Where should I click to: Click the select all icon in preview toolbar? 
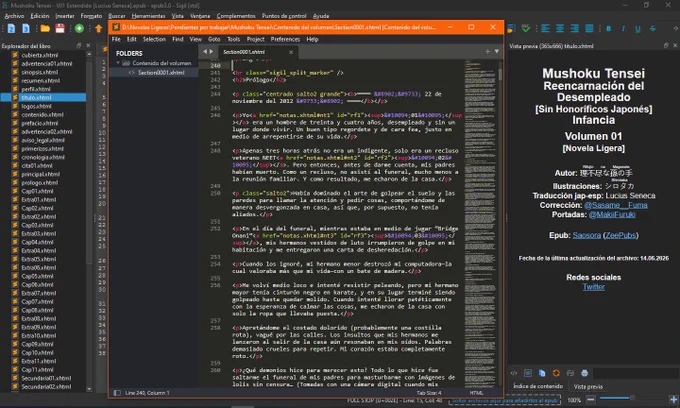pyautogui.click(x=528, y=373)
